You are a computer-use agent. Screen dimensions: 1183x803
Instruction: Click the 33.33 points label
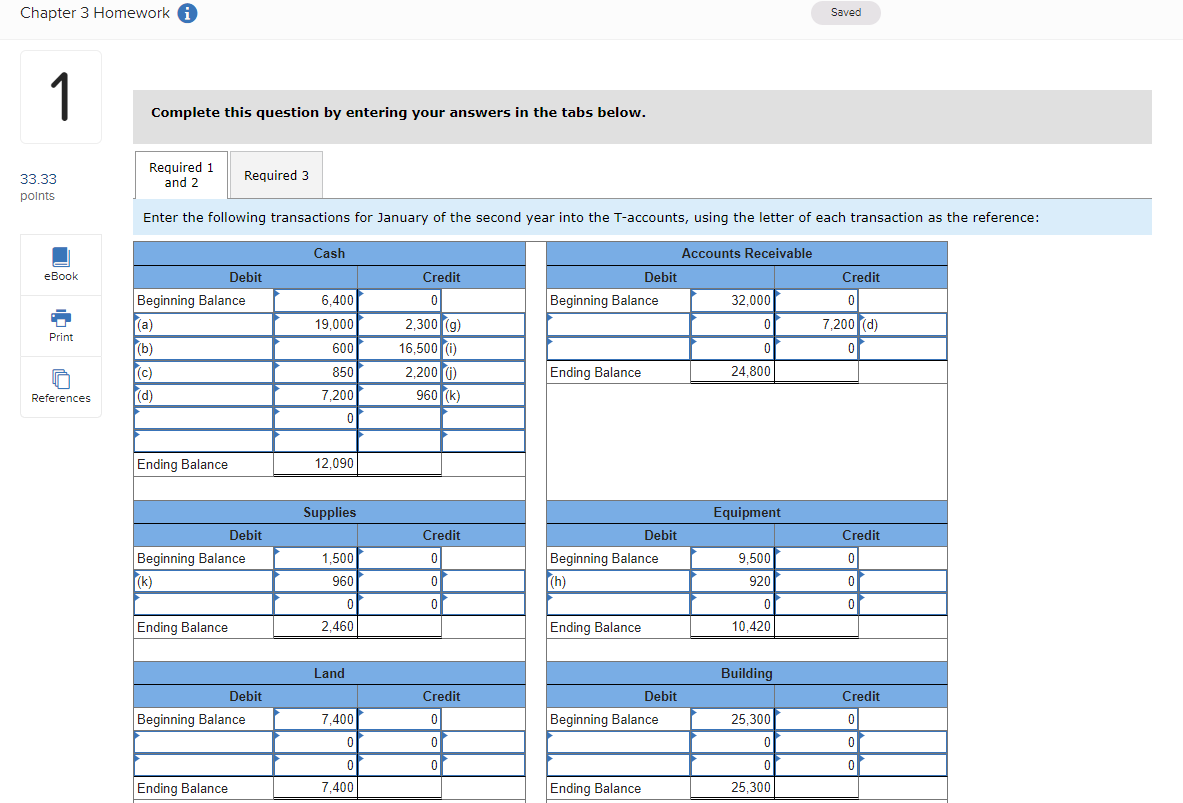(38, 186)
